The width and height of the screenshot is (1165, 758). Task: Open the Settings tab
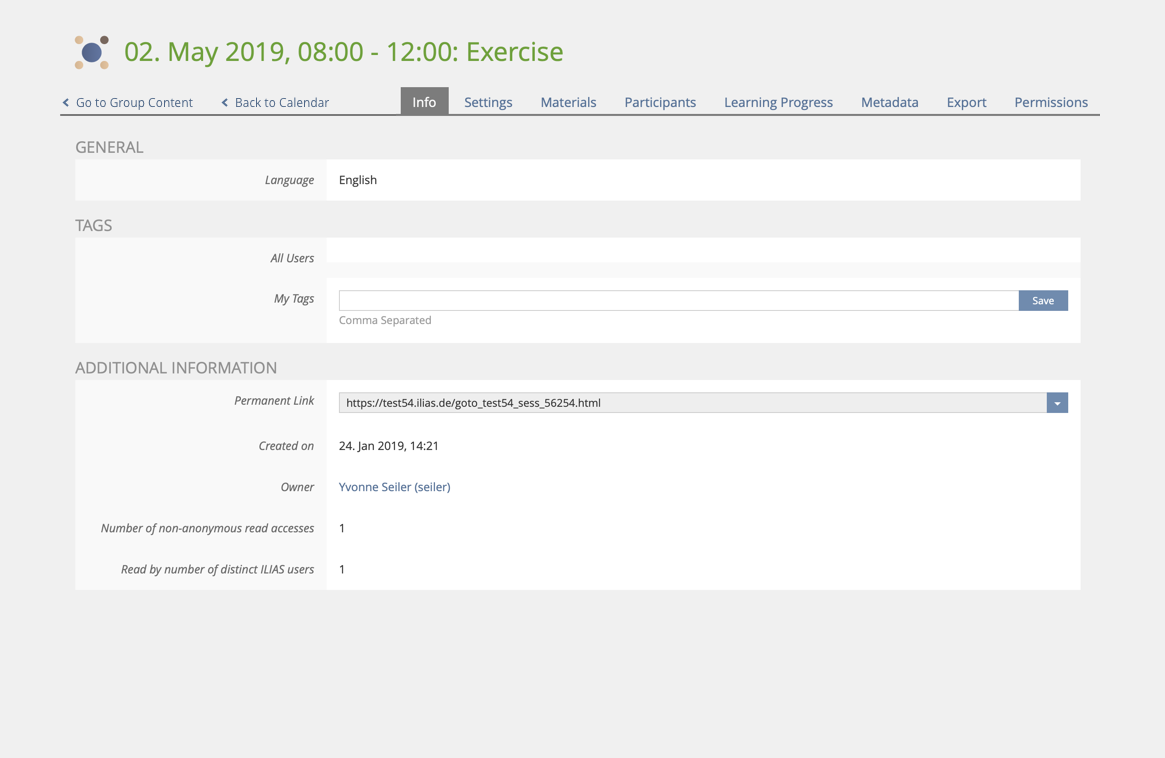(488, 102)
